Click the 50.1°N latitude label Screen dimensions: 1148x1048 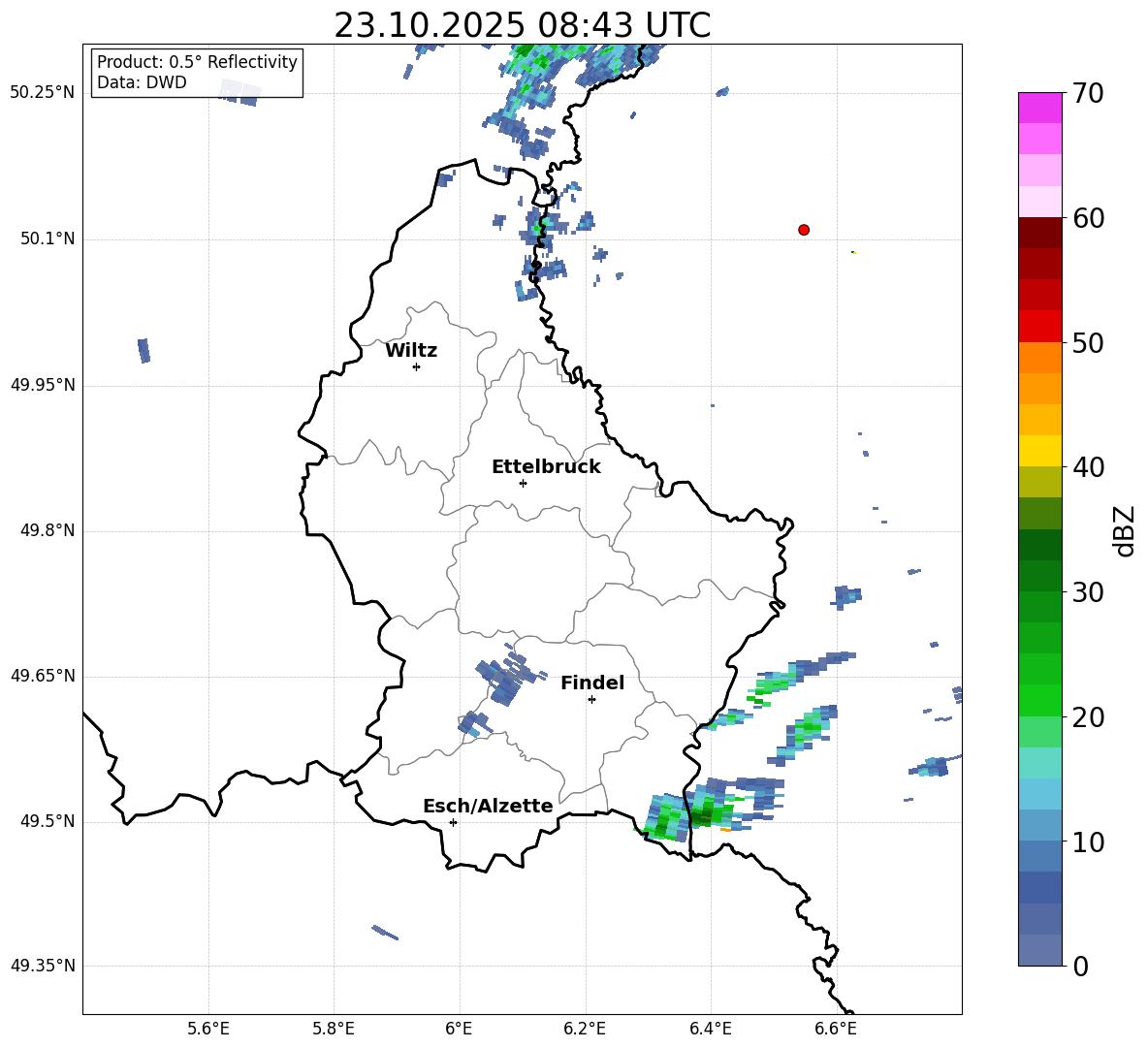point(48,238)
